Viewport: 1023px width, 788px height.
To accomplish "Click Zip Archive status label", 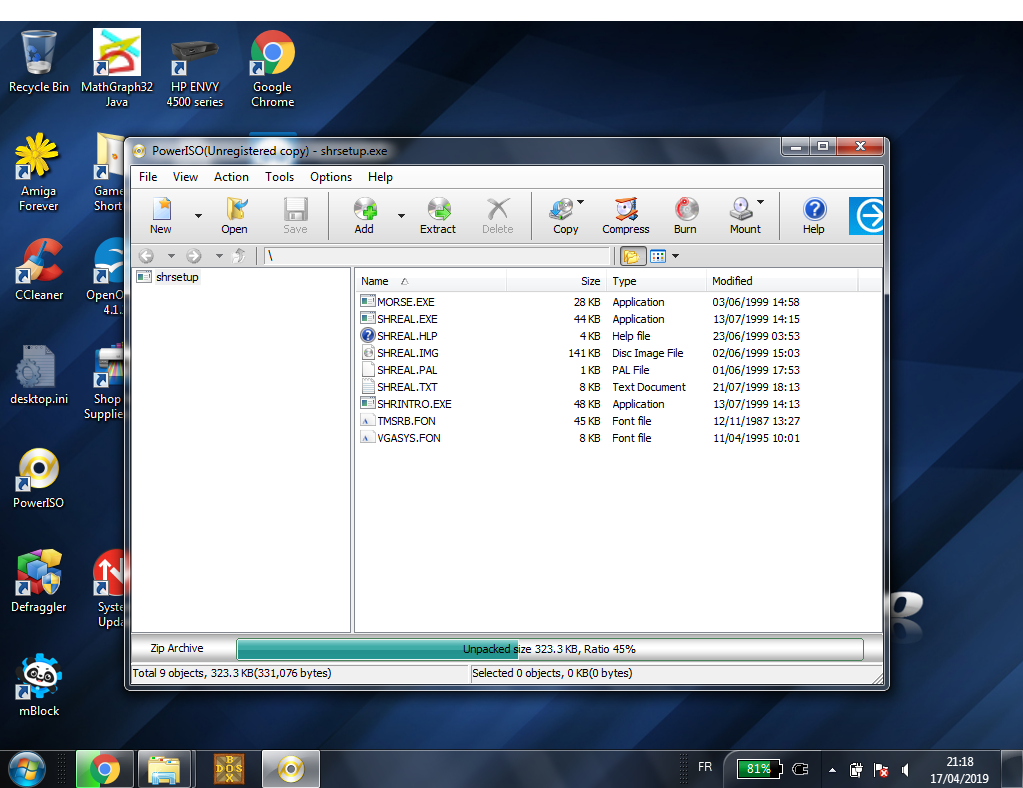I will click(177, 648).
